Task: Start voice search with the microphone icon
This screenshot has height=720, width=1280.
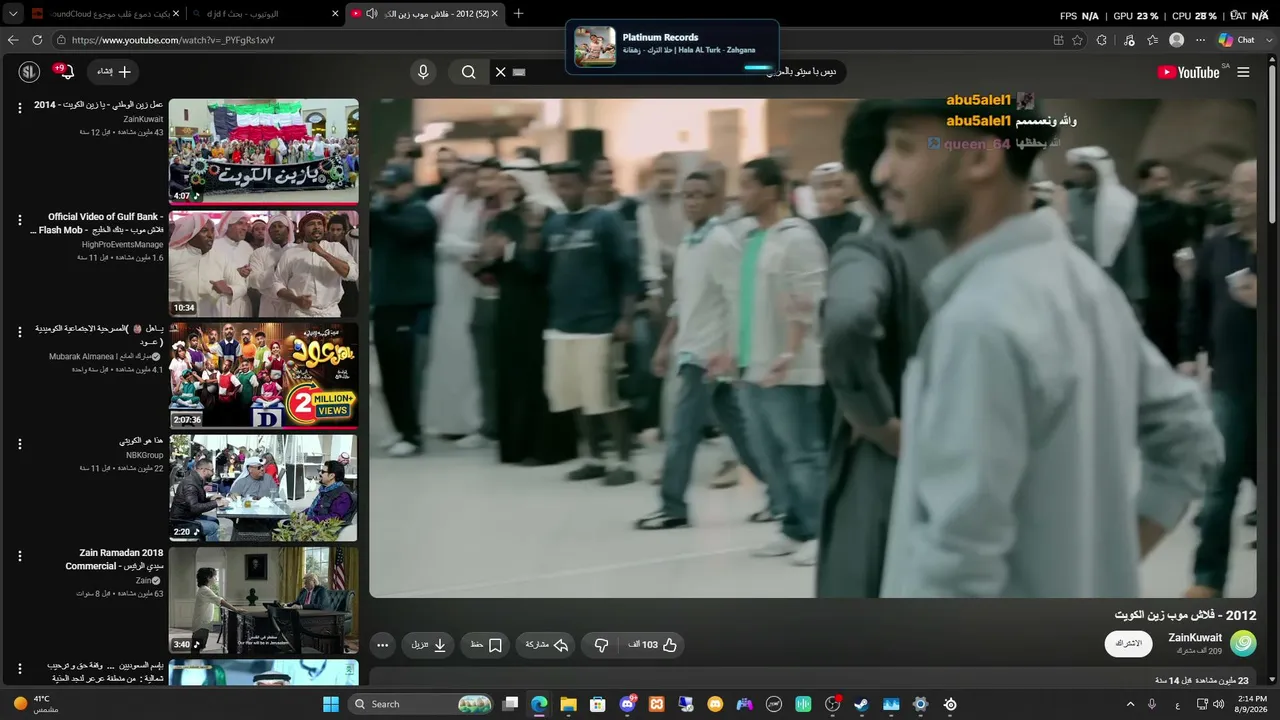Action: tap(423, 72)
